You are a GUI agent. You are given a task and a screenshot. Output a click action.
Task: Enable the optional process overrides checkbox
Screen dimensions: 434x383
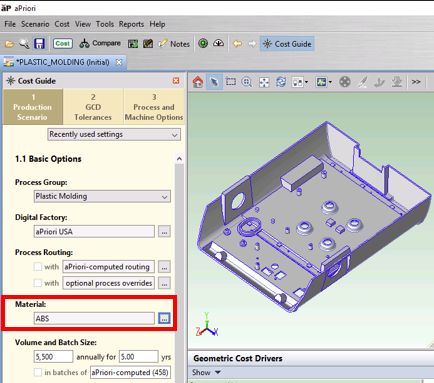tap(38, 283)
